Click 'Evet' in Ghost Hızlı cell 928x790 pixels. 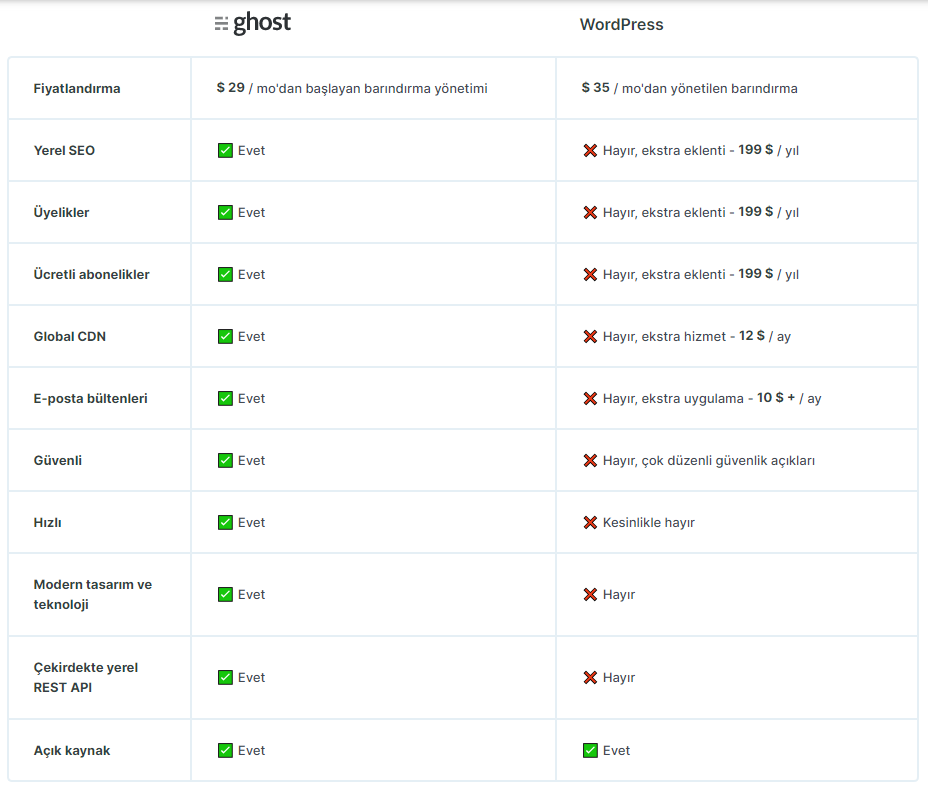click(x=252, y=523)
